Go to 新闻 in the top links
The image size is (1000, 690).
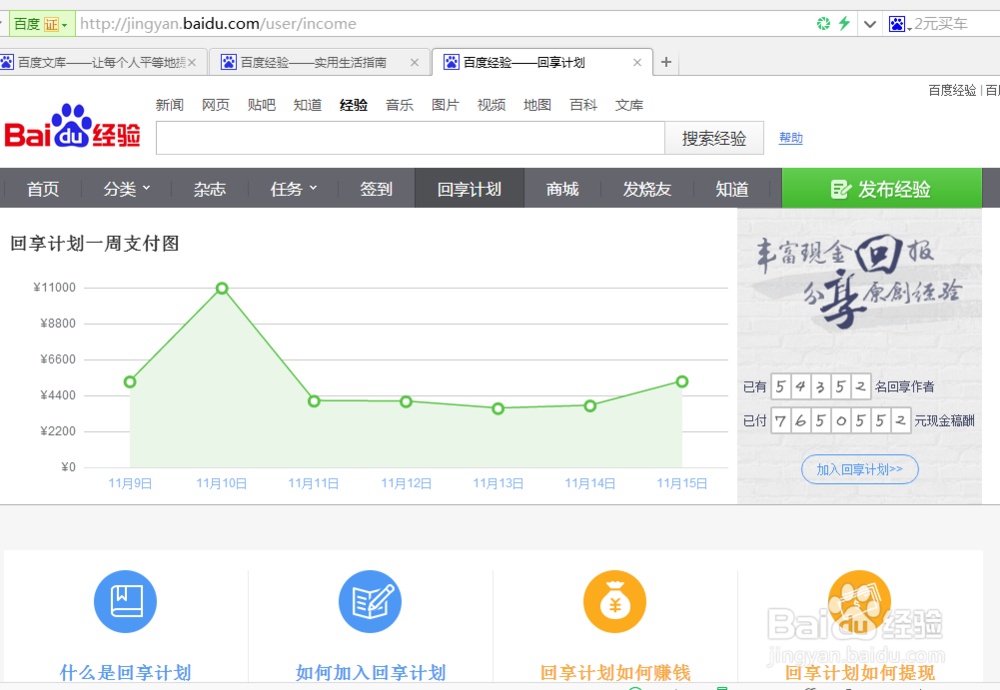[x=170, y=105]
